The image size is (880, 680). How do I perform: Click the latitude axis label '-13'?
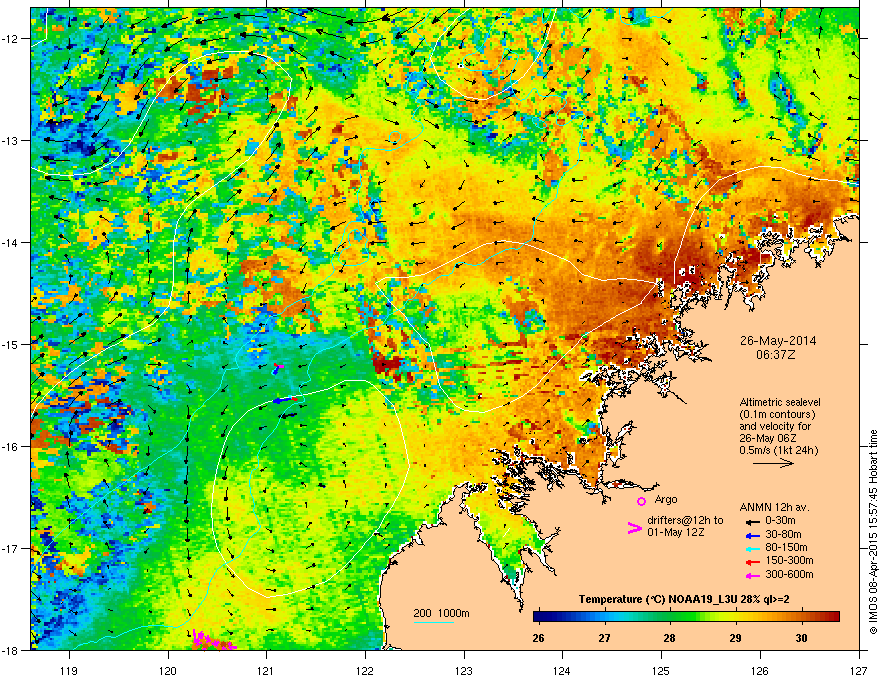10,141
